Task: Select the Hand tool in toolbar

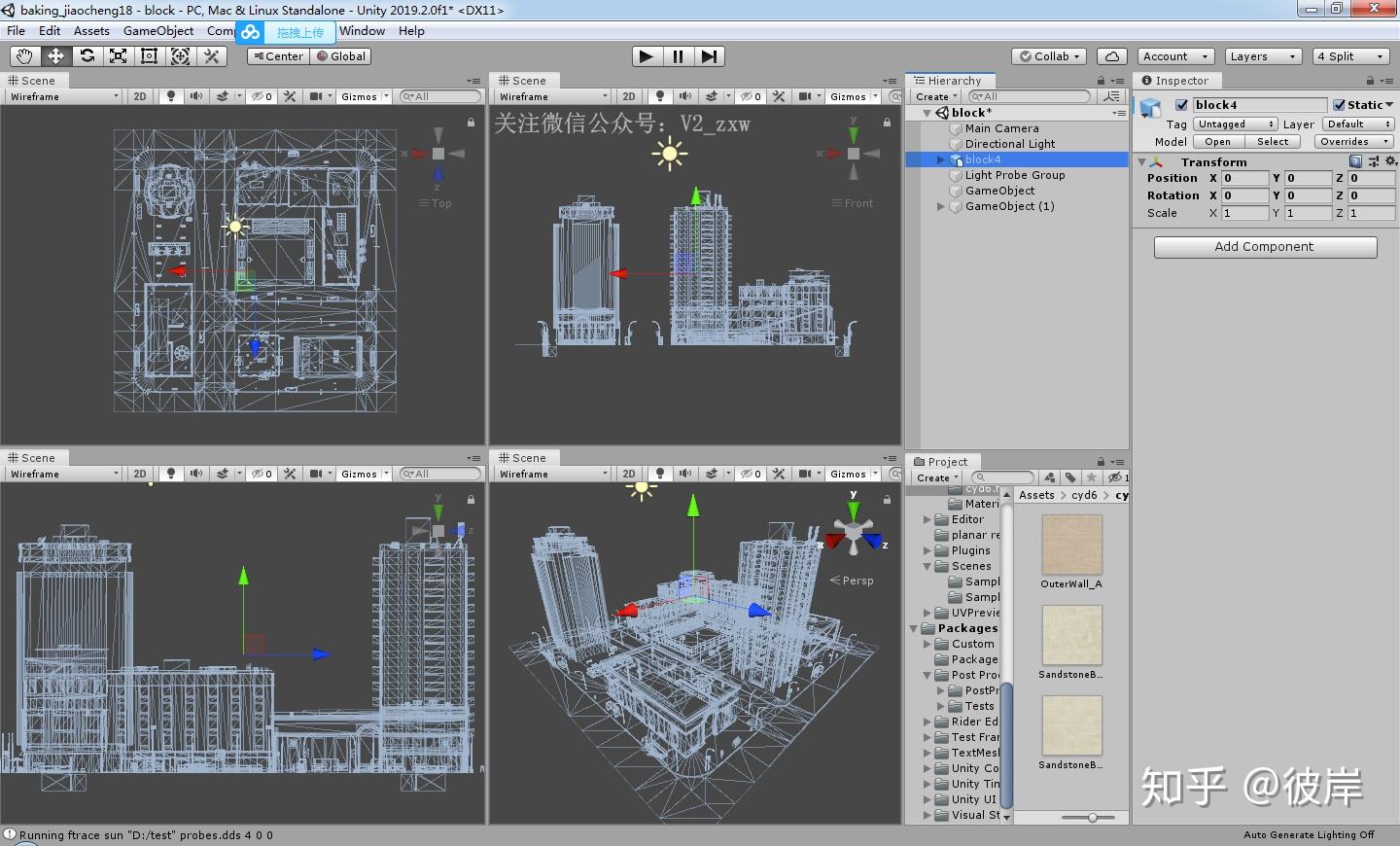Action: [x=24, y=56]
